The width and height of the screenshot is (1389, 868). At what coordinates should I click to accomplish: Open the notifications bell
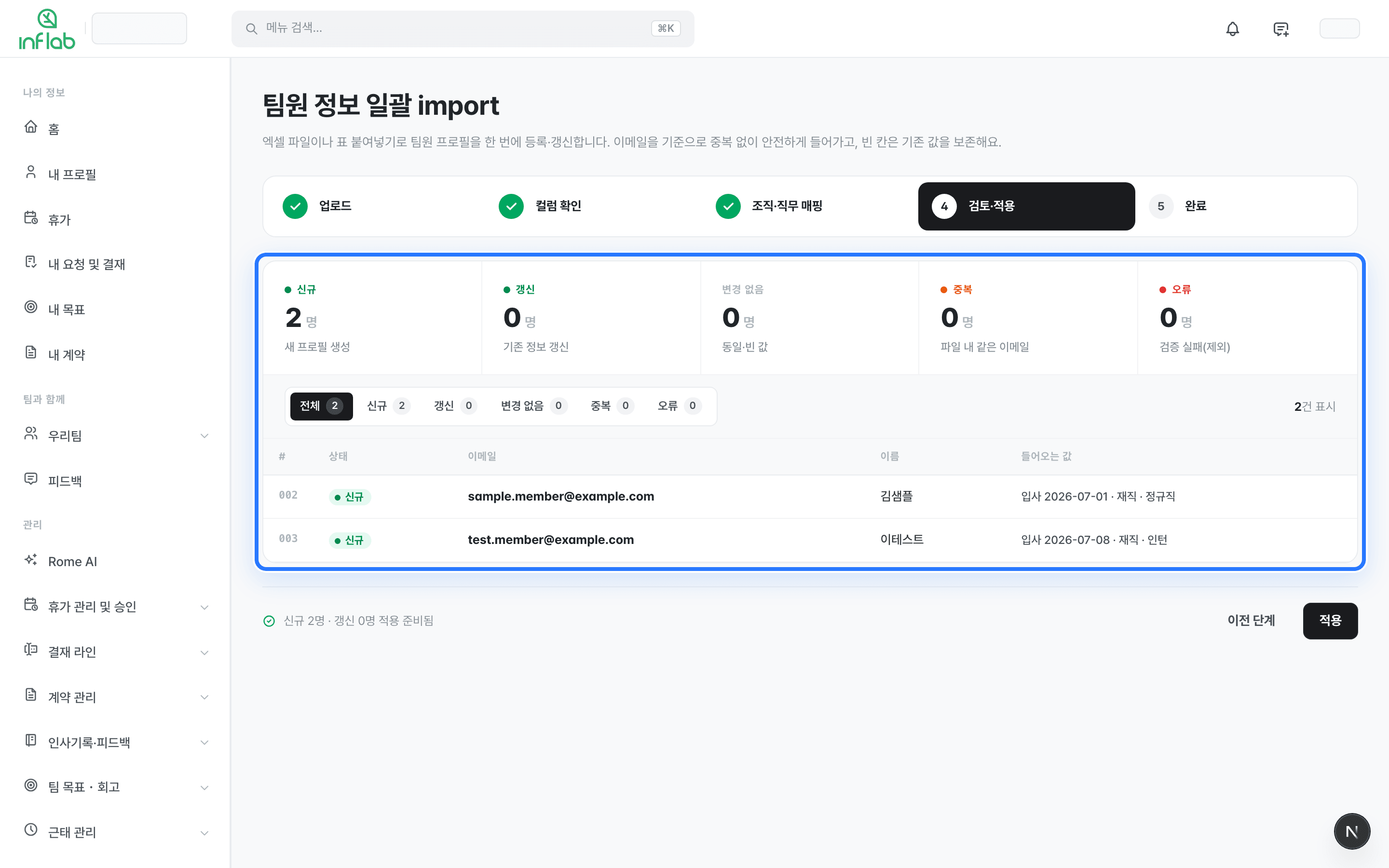click(1232, 29)
